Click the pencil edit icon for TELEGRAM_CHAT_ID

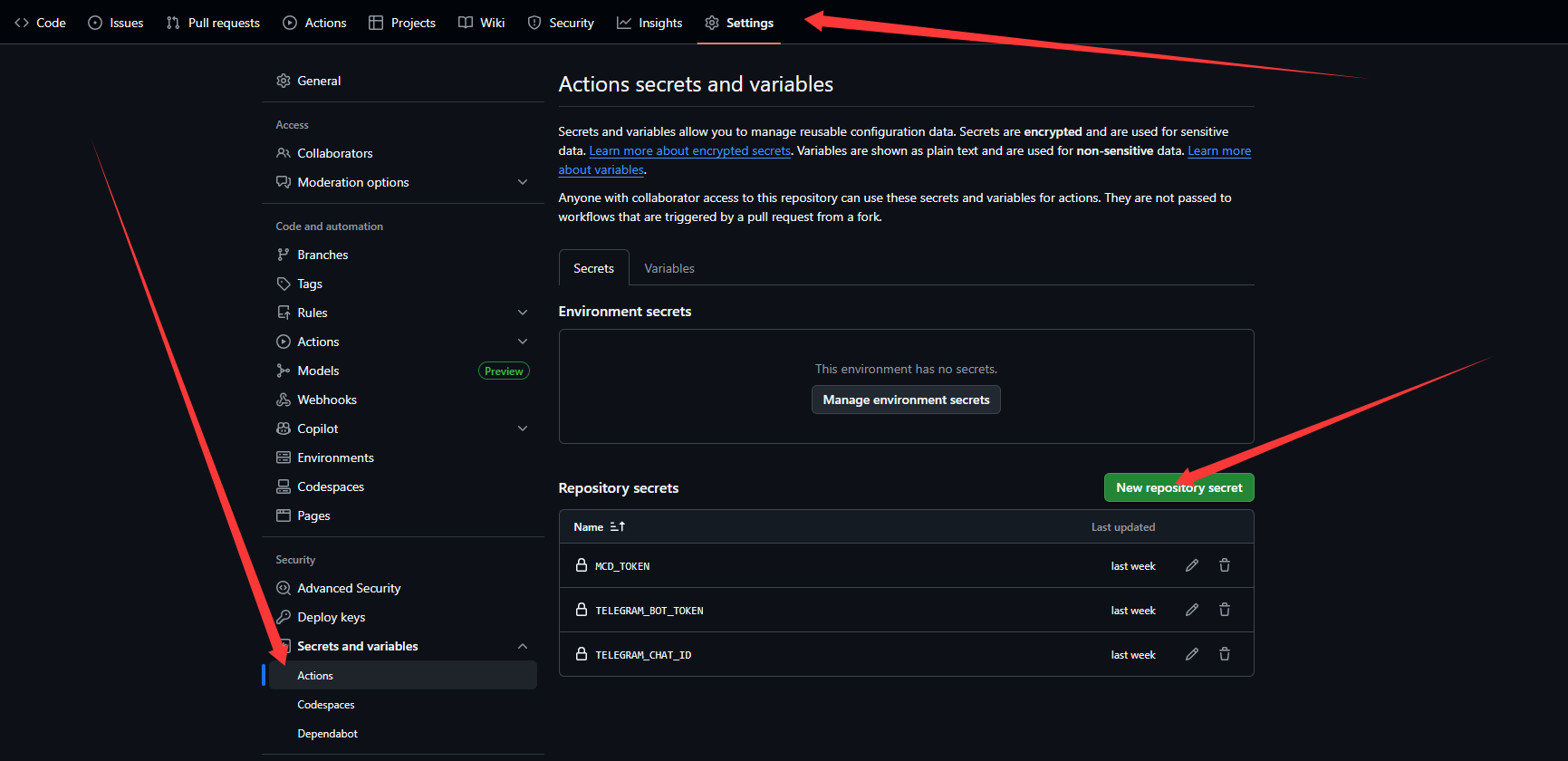(1191, 654)
